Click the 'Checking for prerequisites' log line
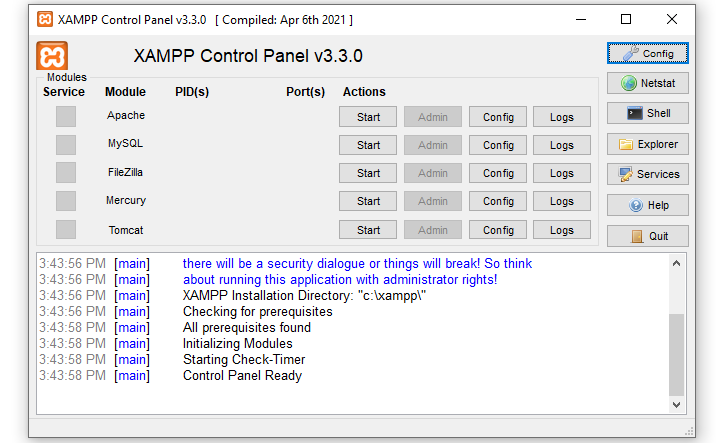The width and height of the screenshot is (716, 443). (x=258, y=311)
